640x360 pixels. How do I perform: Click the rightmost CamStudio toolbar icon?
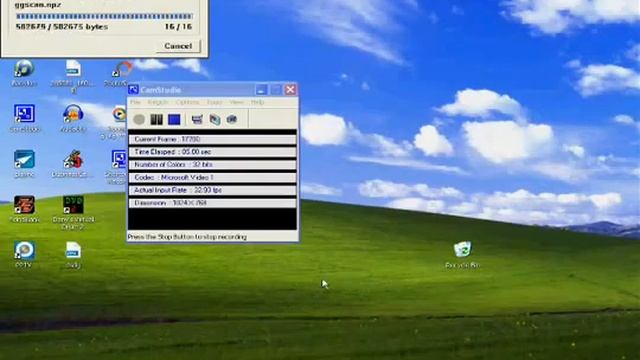point(232,119)
